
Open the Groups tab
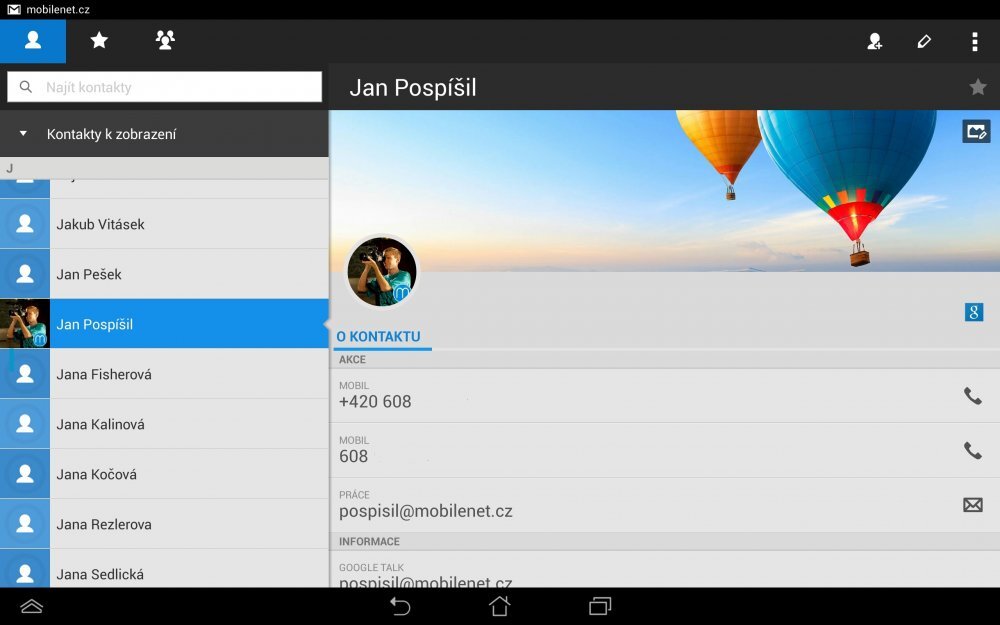pyautogui.click(x=164, y=41)
